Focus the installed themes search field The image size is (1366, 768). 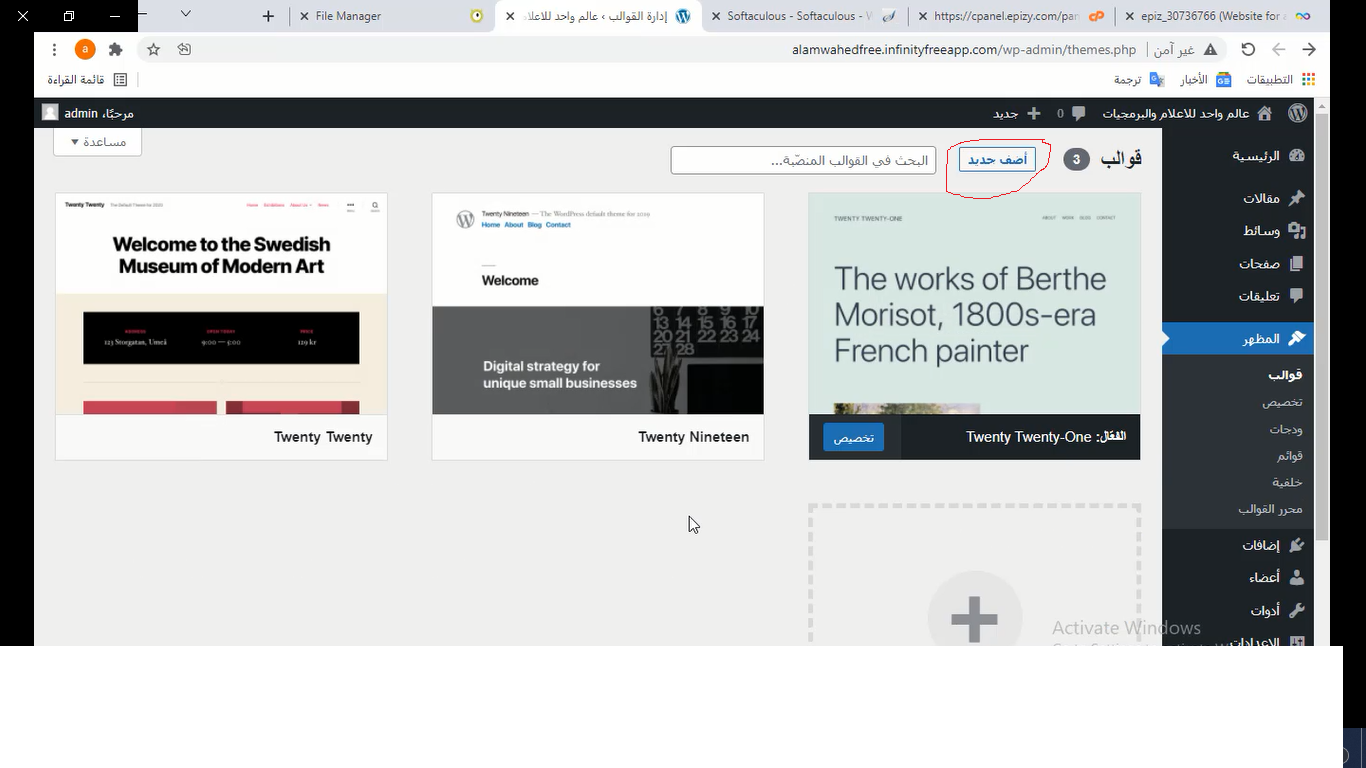pos(803,160)
